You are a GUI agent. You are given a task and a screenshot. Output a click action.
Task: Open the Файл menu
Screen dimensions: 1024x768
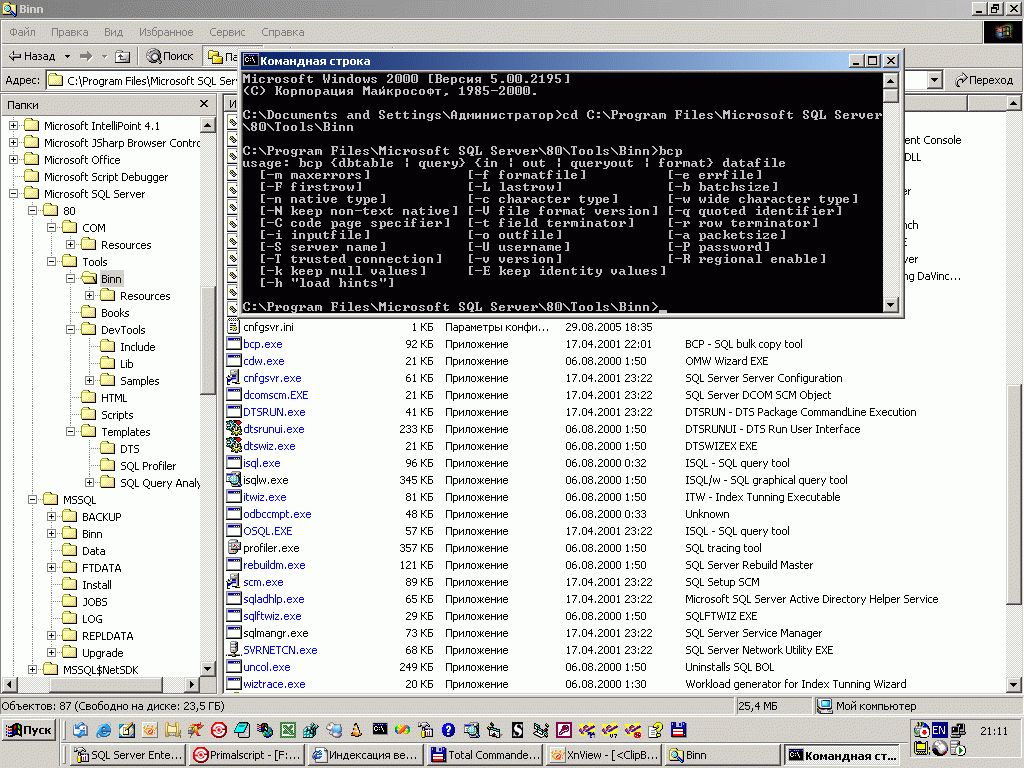pos(22,32)
